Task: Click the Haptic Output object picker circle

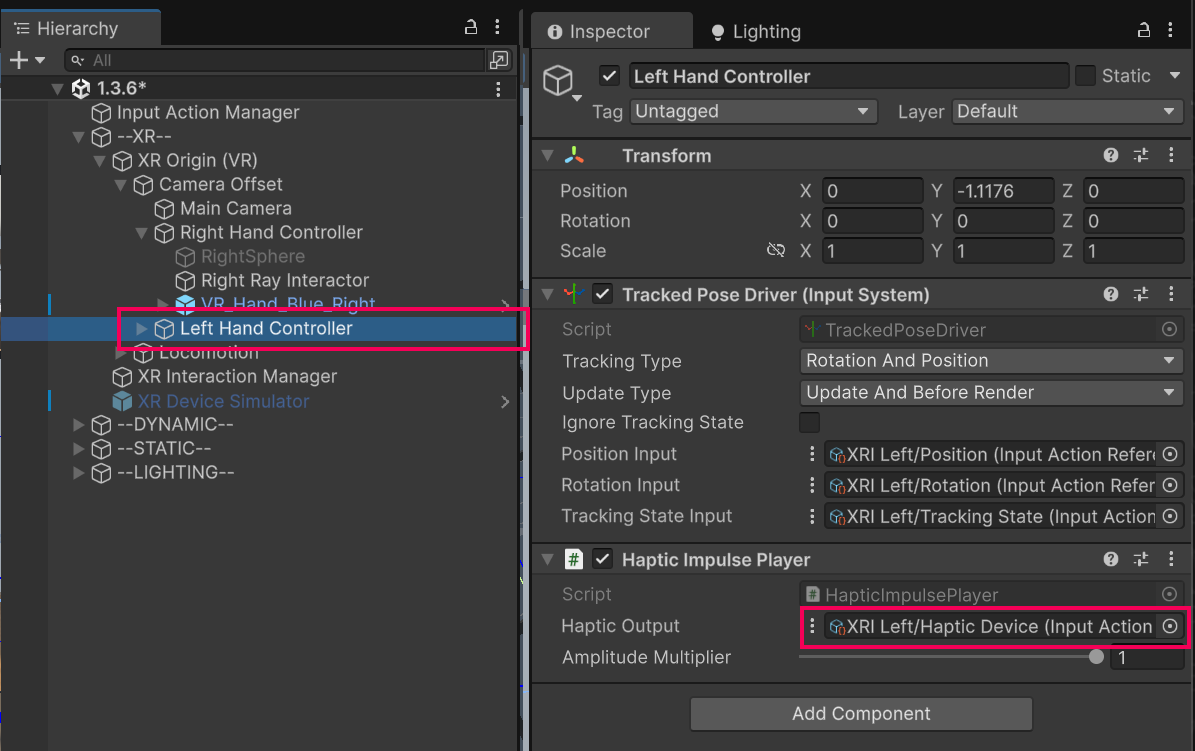Action: coord(1170,626)
